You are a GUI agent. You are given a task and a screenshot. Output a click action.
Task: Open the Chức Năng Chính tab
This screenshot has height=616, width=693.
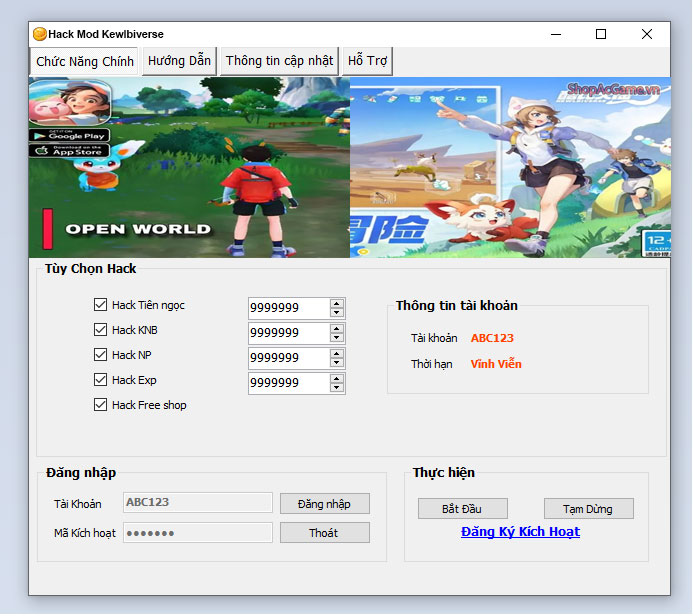[84, 61]
